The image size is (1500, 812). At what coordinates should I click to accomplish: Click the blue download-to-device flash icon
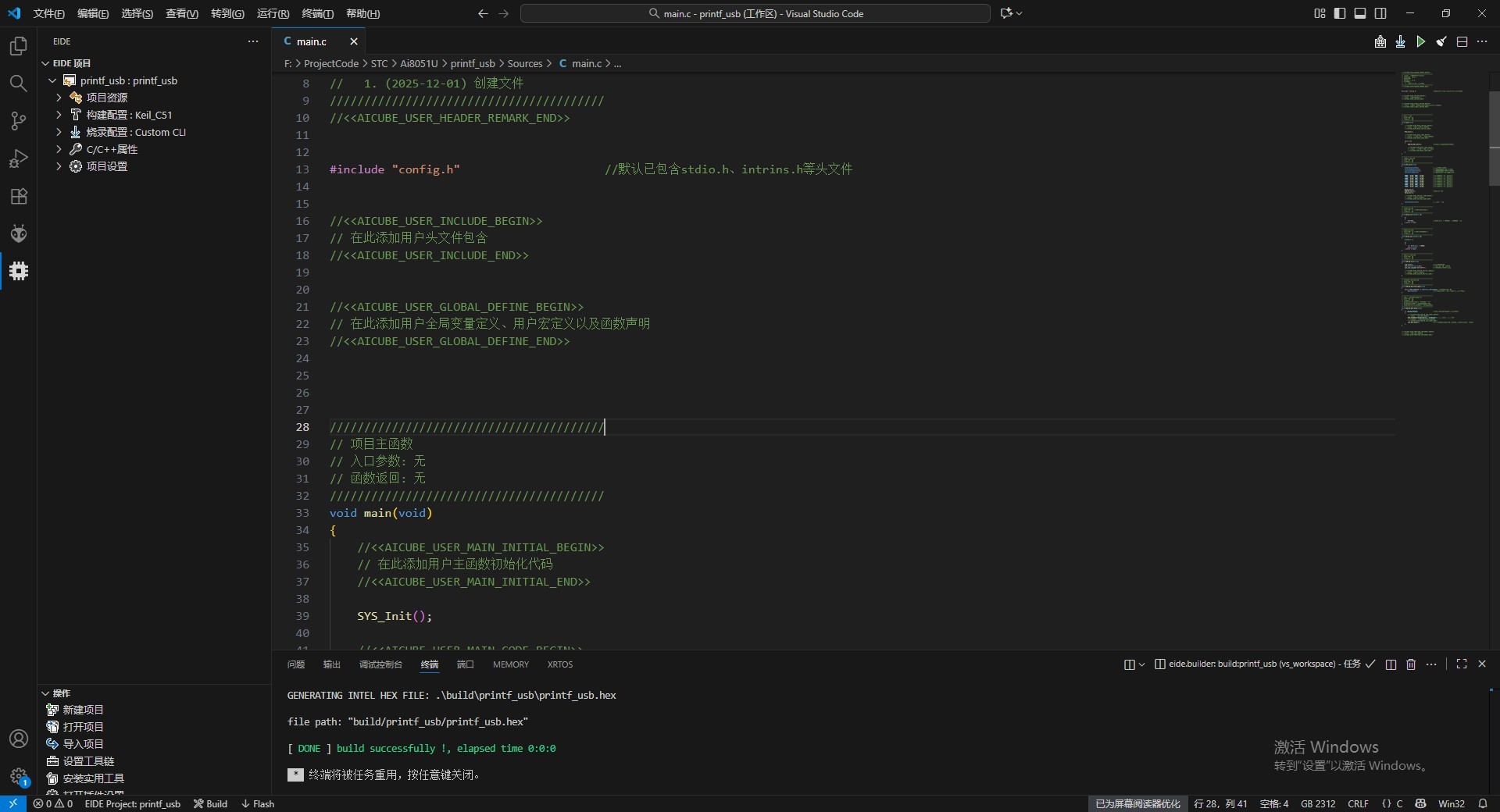1400,42
